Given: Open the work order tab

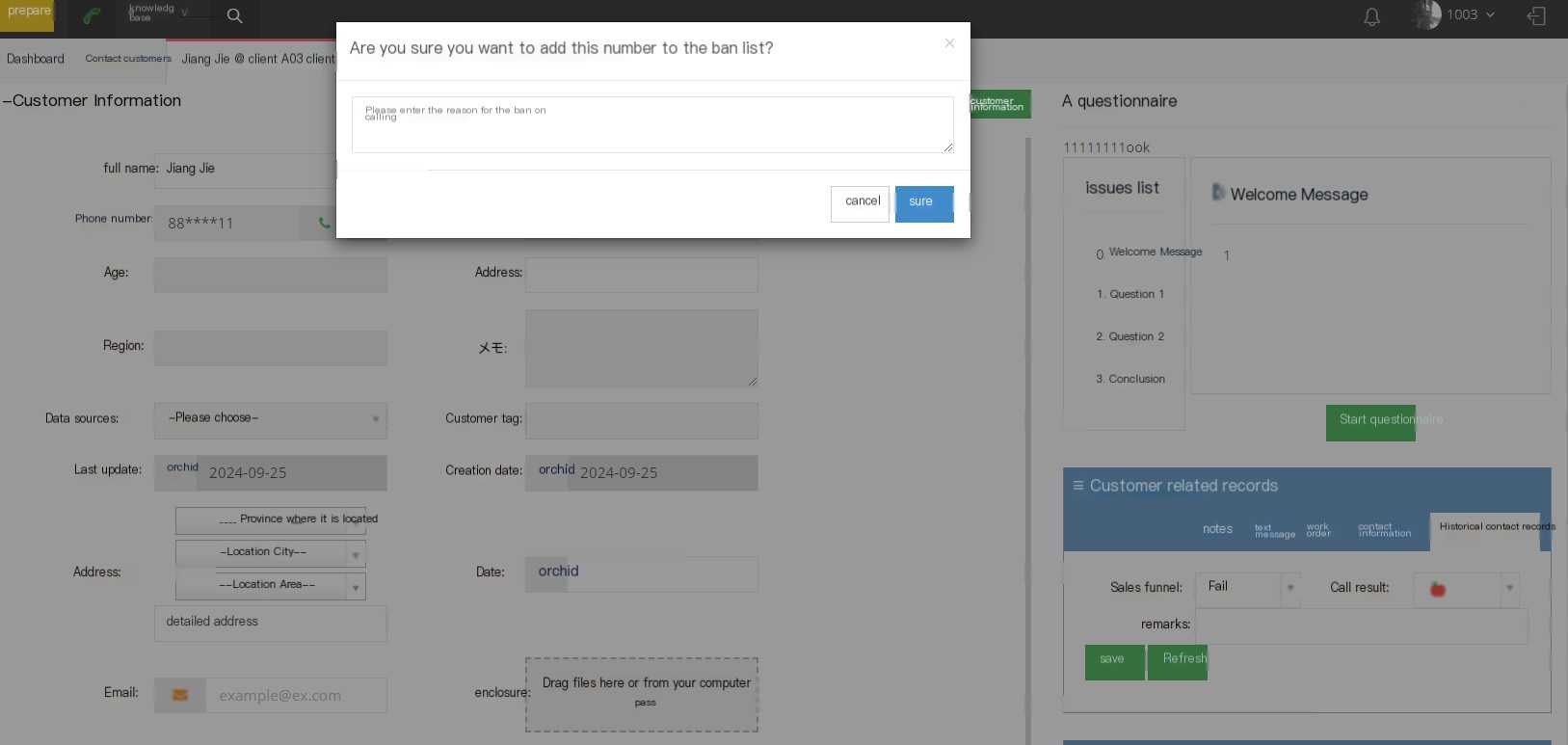Looking at the screenshot, I should click(1318, 530).
